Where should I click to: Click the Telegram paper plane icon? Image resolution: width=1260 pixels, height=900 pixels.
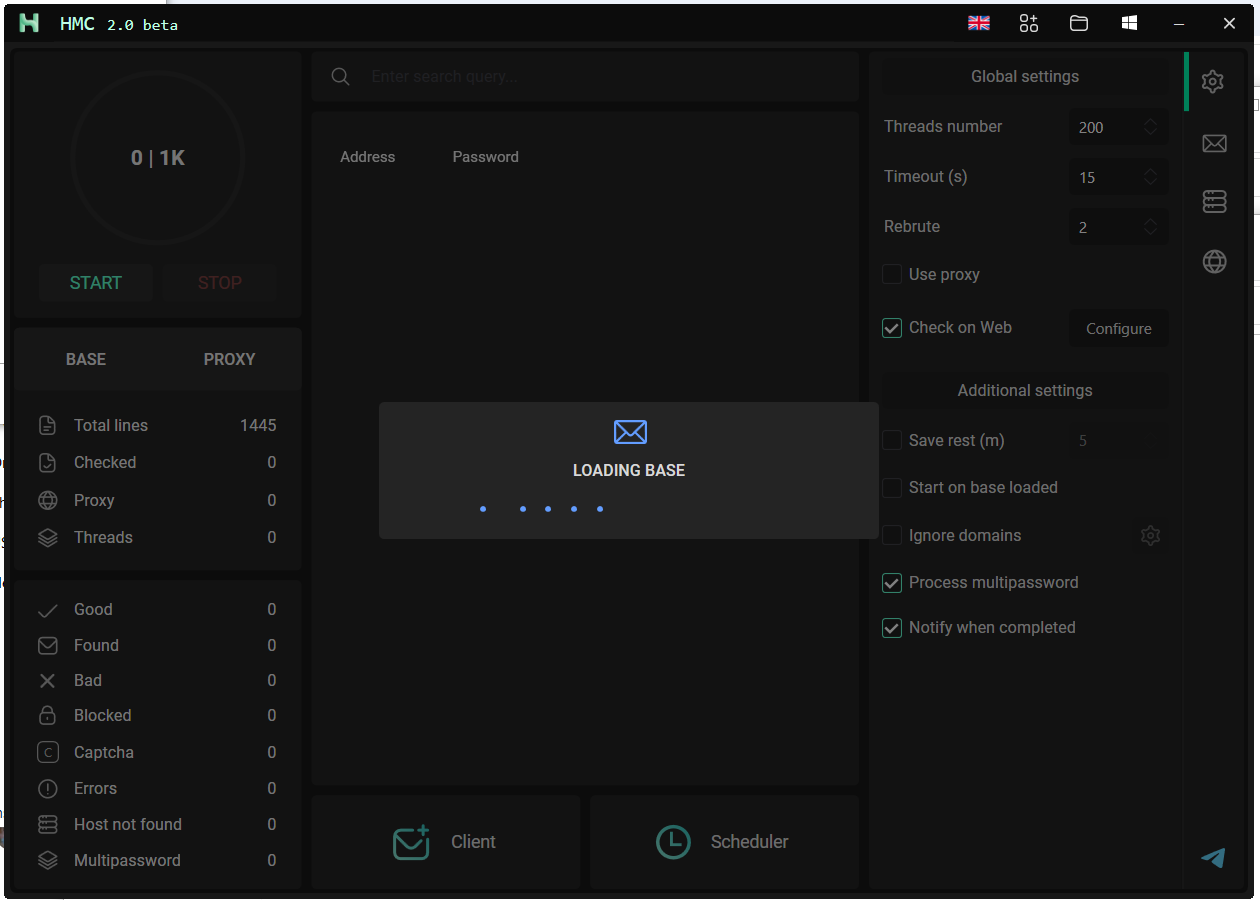pyautogui.click(x=1213, y=857)
